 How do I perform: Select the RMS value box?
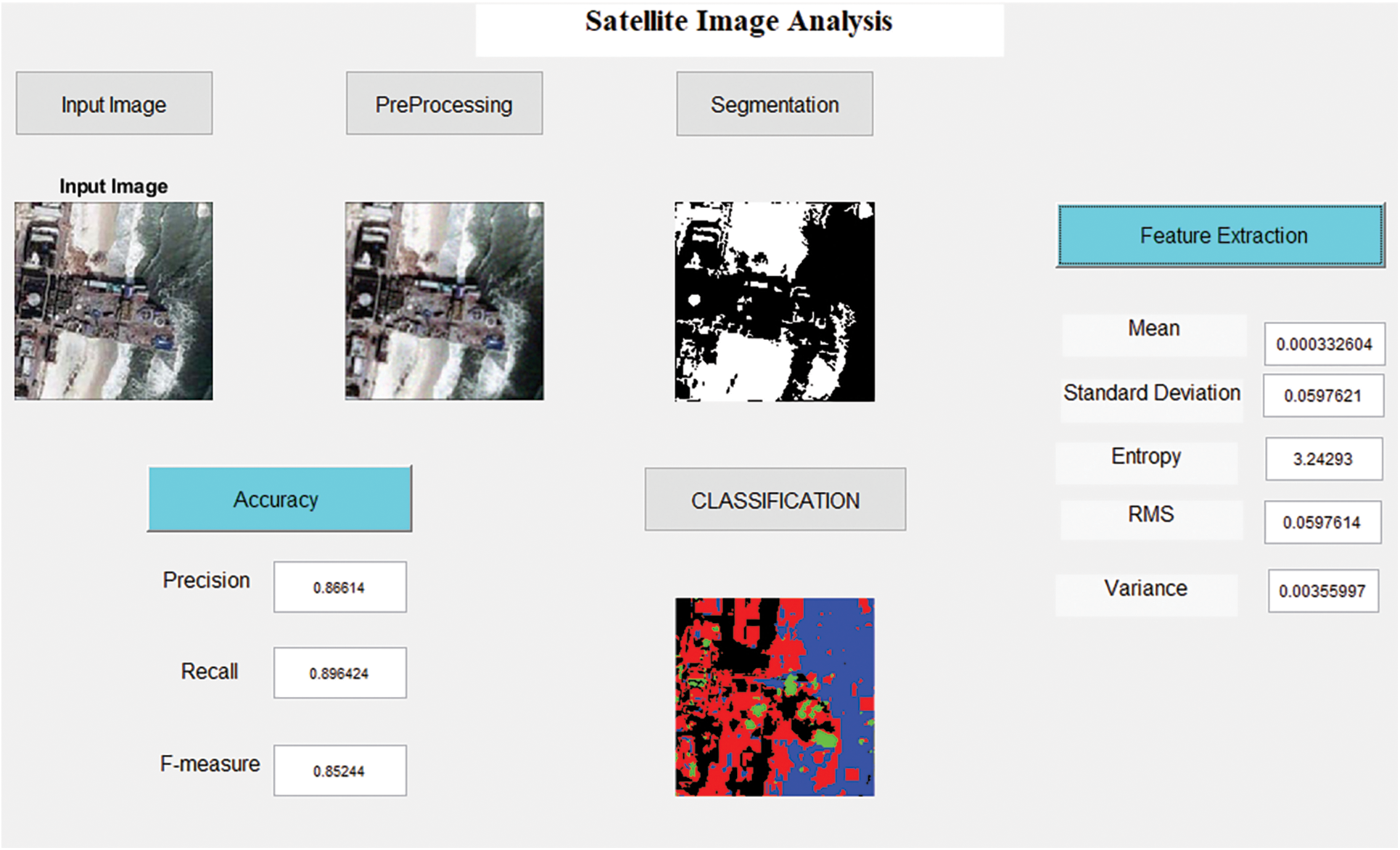point(1322,521)
